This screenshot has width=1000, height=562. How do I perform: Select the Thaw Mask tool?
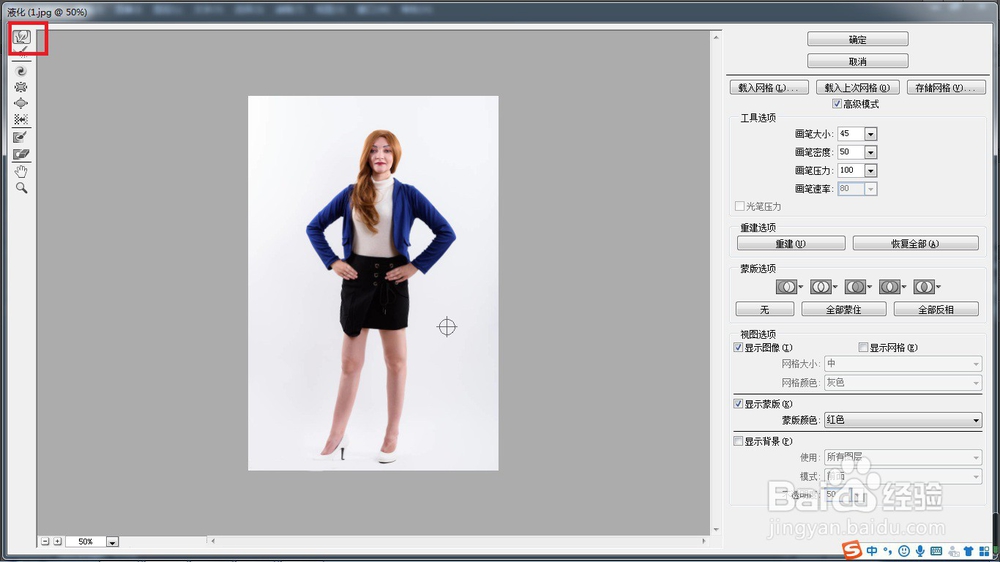[x=21, y=154]
